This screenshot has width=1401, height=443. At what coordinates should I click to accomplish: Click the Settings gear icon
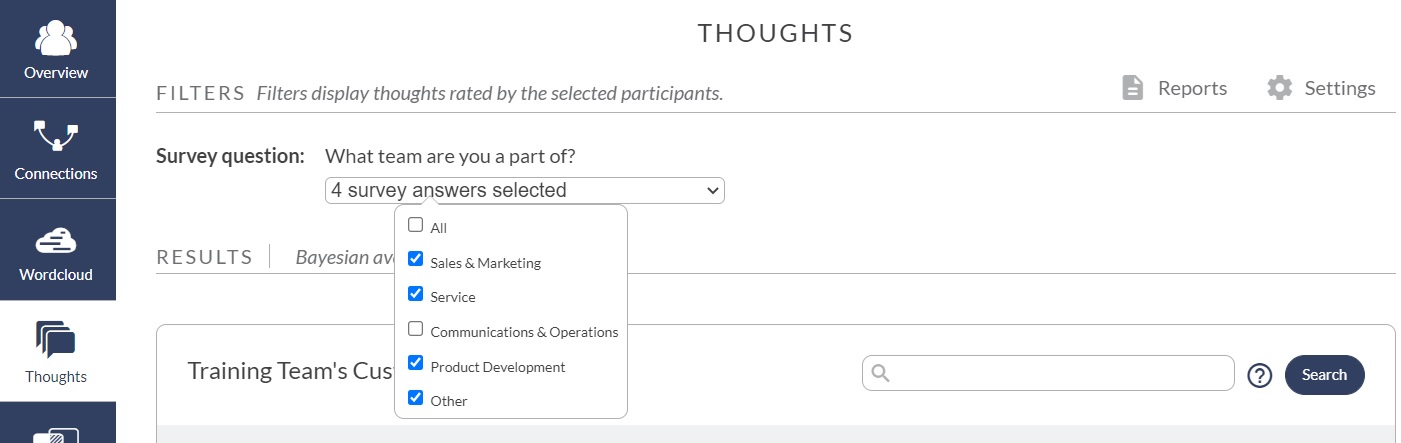pos(1279,88)
